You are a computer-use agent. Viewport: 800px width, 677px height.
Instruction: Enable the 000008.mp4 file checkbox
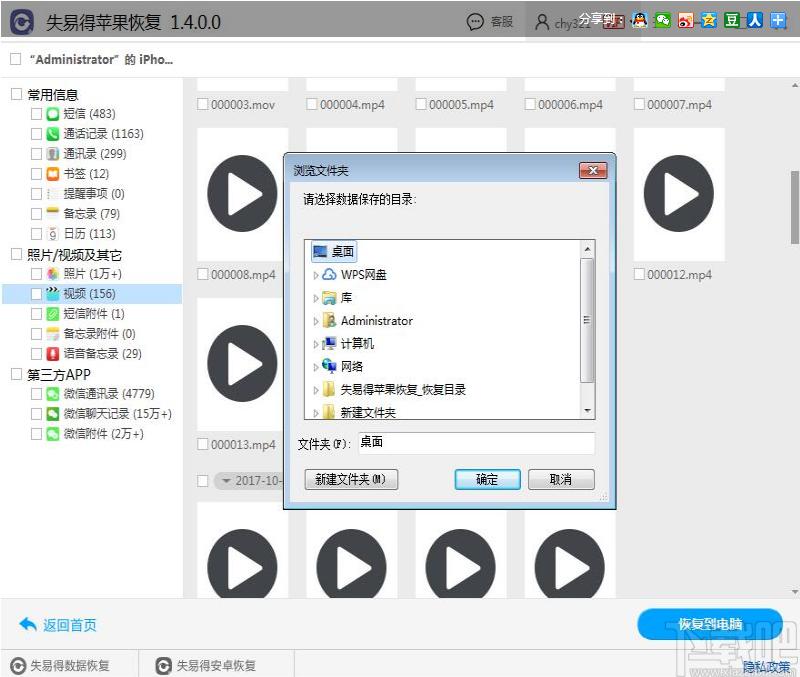coord(203,274)
